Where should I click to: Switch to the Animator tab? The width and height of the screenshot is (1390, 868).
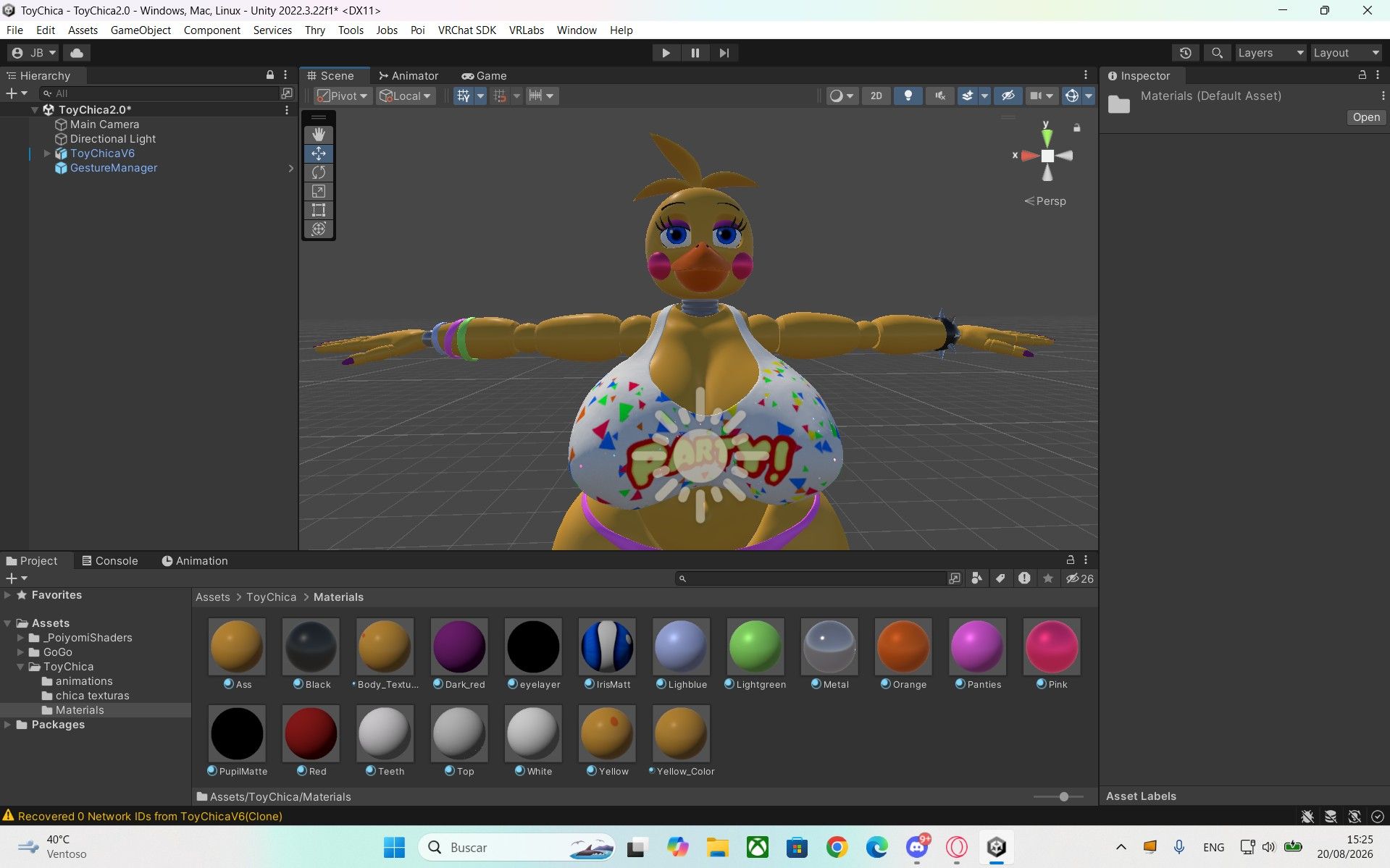point(409,75)
